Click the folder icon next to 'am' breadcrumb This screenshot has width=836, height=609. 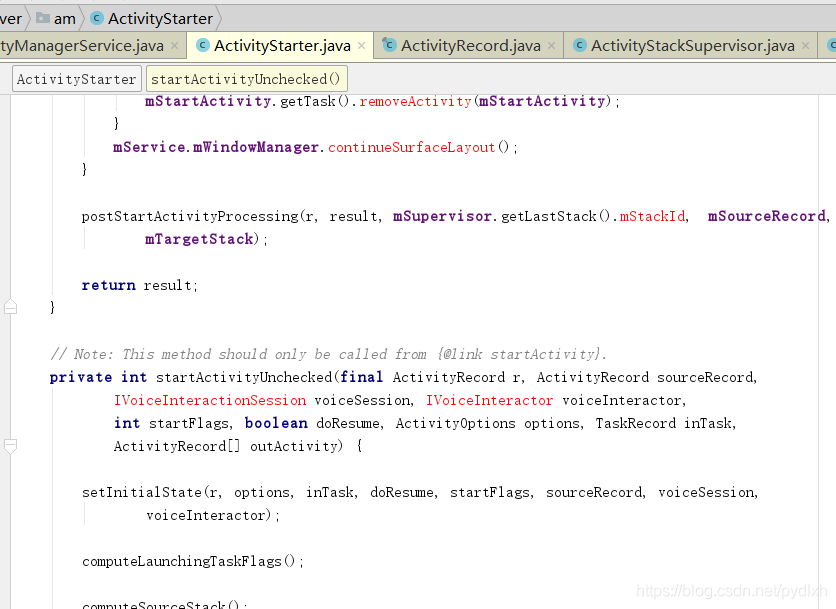point(43,18)
